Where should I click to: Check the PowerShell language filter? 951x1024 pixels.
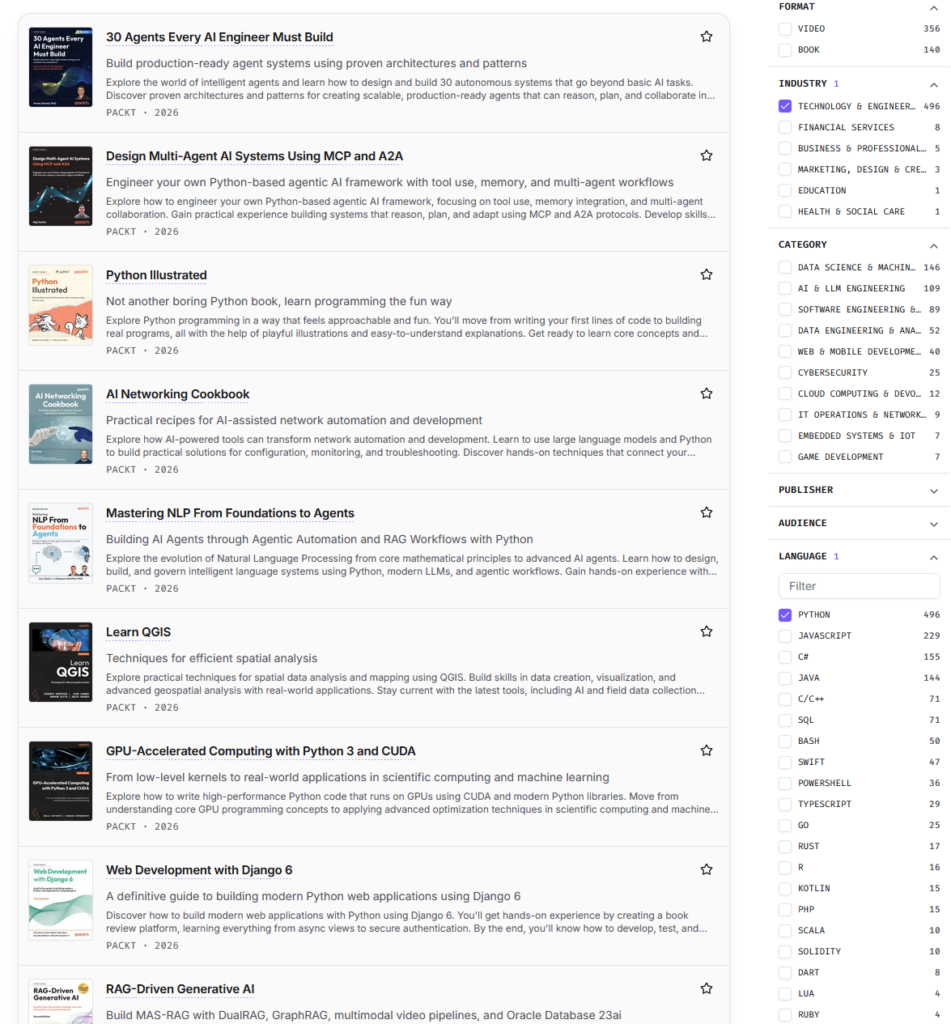click(x=785, y=782)
